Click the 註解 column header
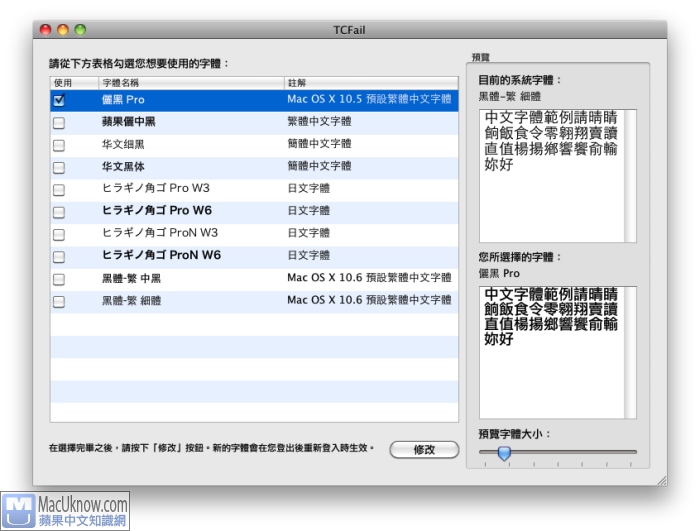The width and height of the screenshot is (700, 531). pos(370,82)
